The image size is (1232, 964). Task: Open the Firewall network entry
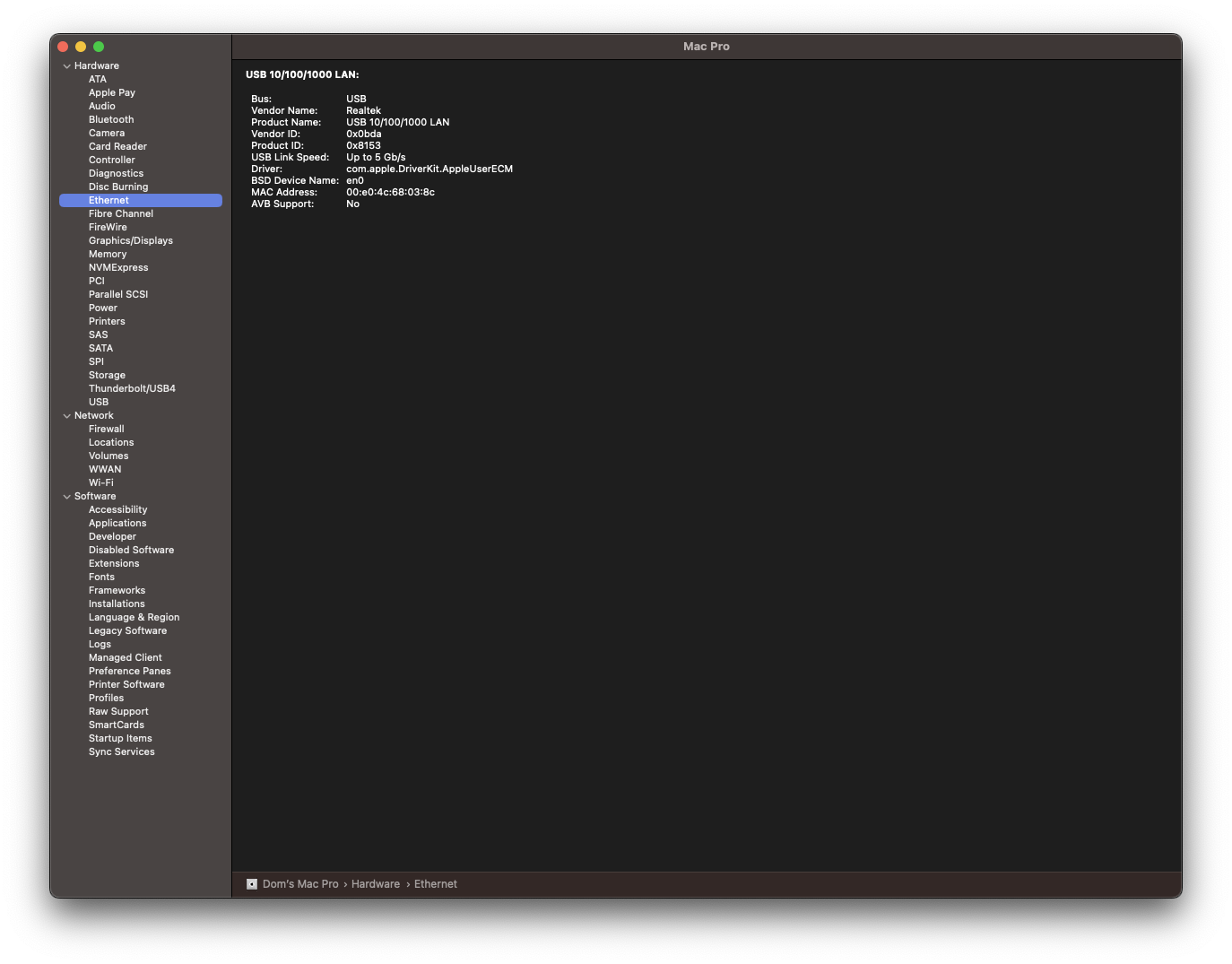coord(107,430)
